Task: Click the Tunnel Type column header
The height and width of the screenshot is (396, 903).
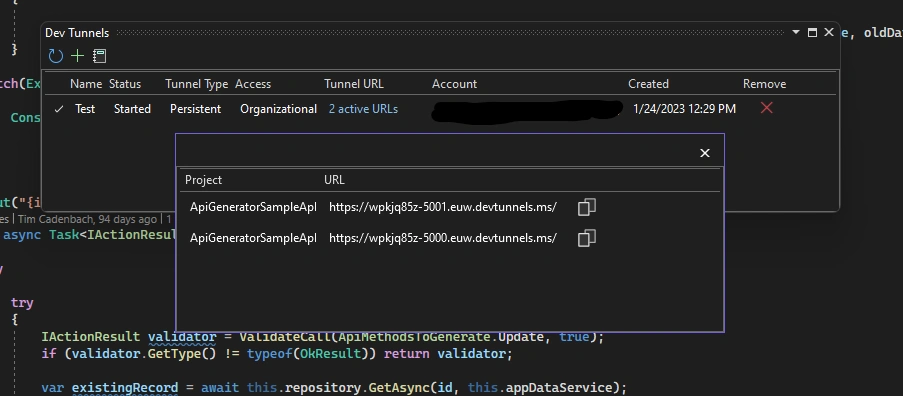Action: point(196,84)
